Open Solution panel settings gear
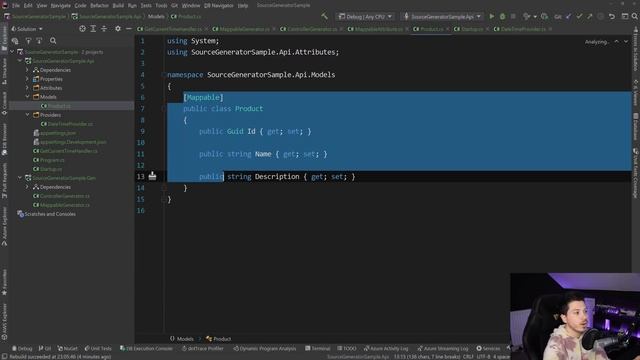The height and width of the screenshot is (360, 640). click(118, 29)
